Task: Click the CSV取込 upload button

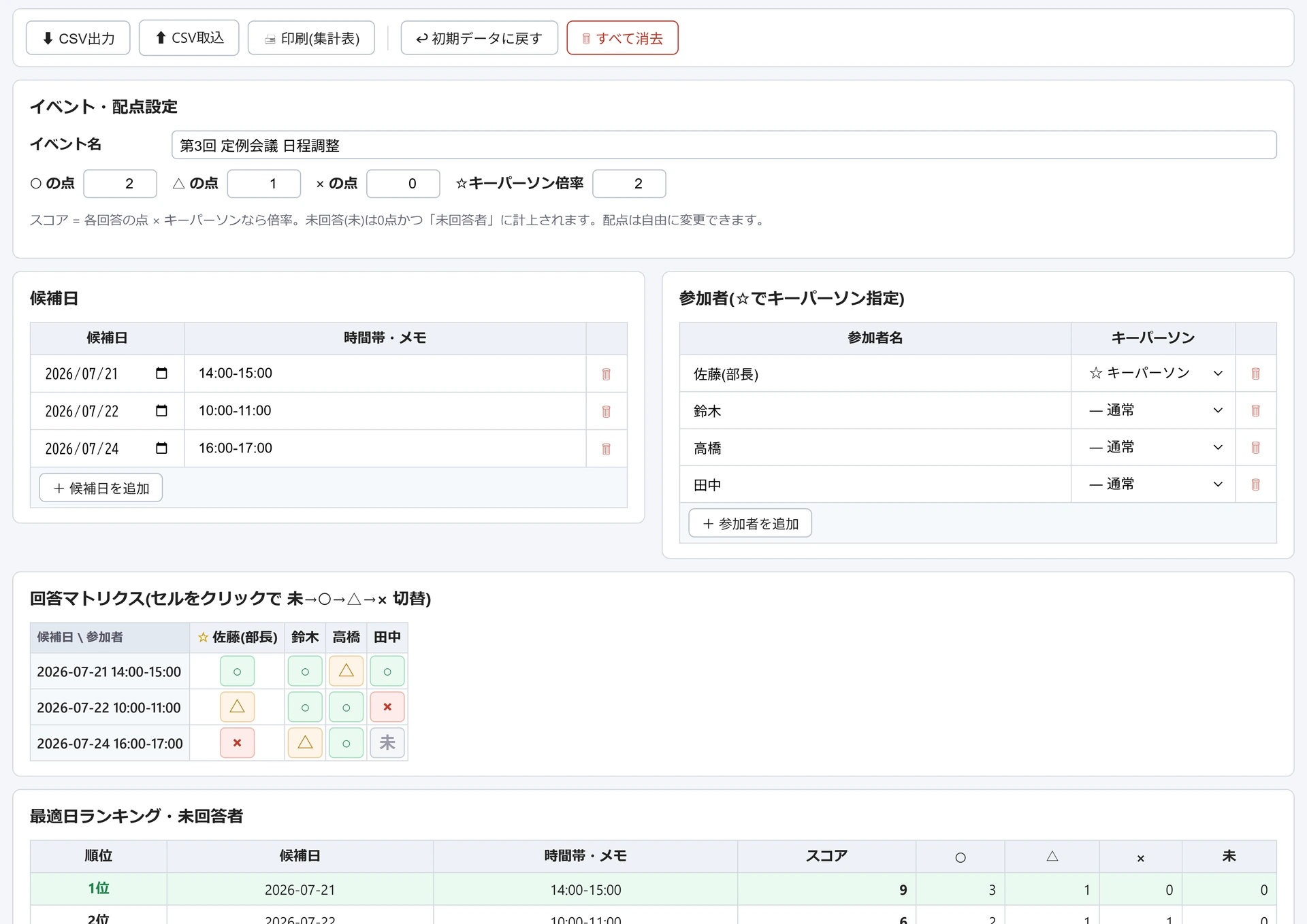Action: 189,37
